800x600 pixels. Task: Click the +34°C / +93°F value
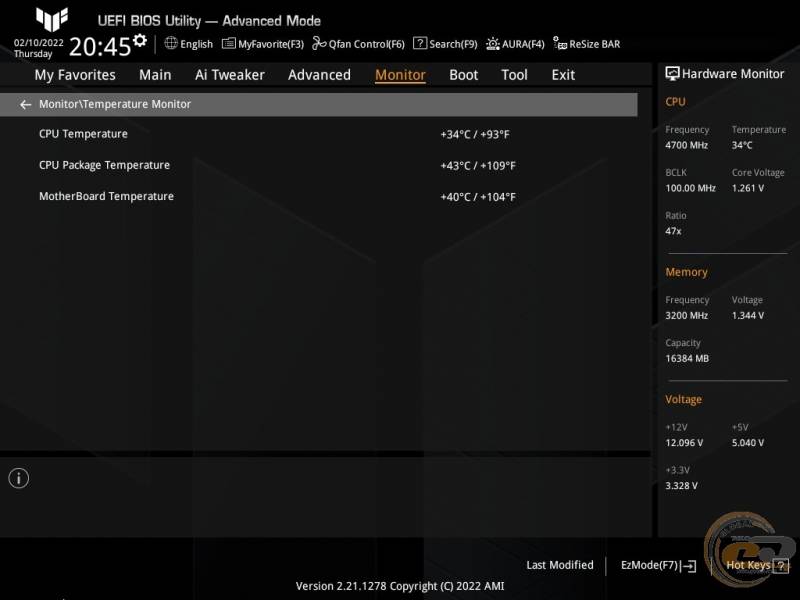(474, 135)
